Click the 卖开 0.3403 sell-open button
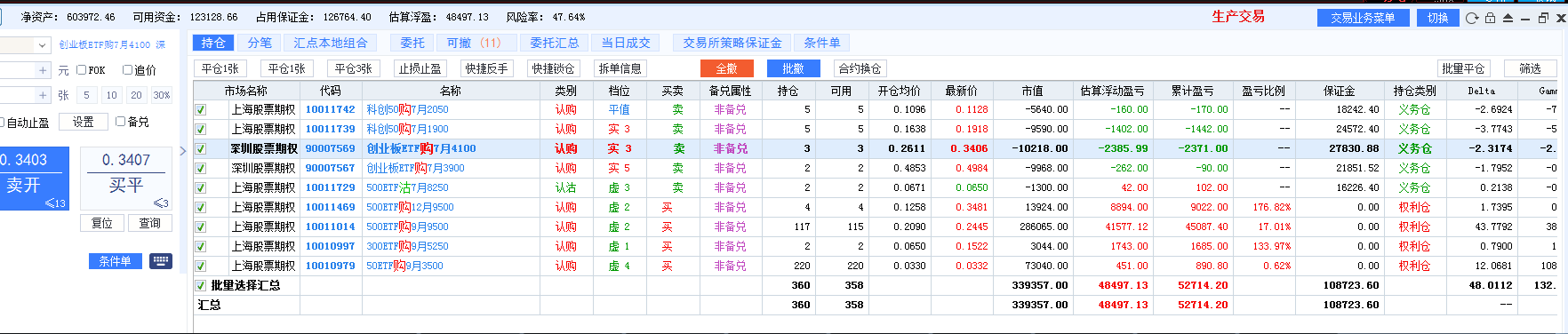Viewport: 1568px width, 334px height. (x=34, y=179)
